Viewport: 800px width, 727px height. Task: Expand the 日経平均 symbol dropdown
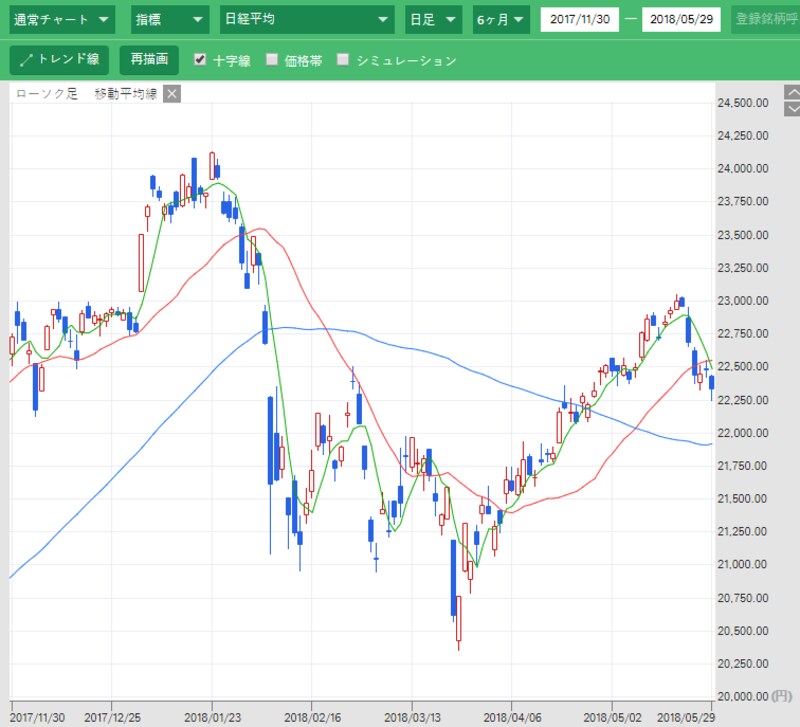(x=307, y=20)
